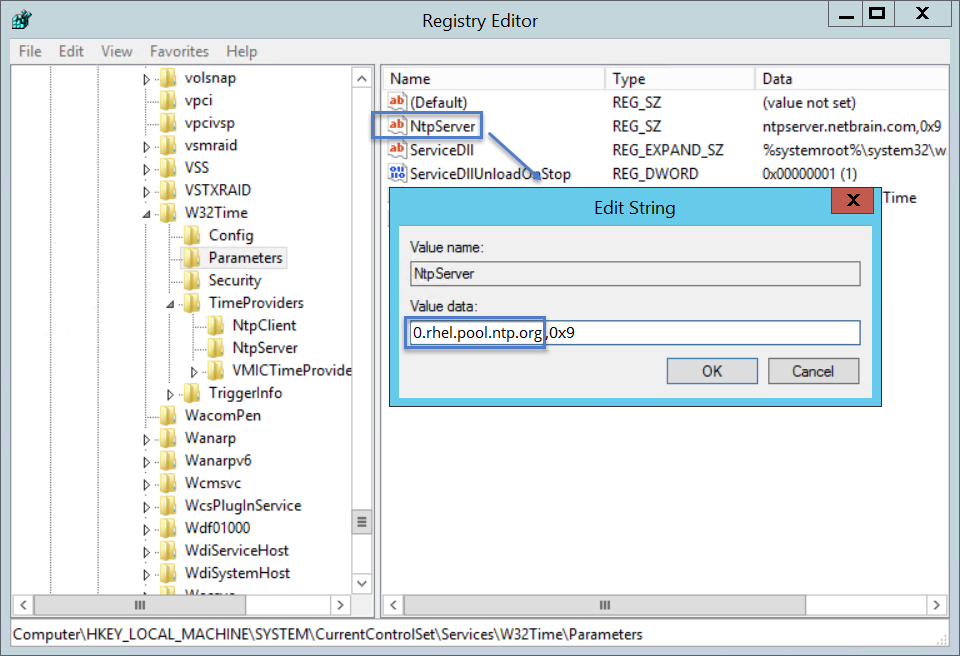Click tree pane vertical scrollbar up arrow

(362, 78)
